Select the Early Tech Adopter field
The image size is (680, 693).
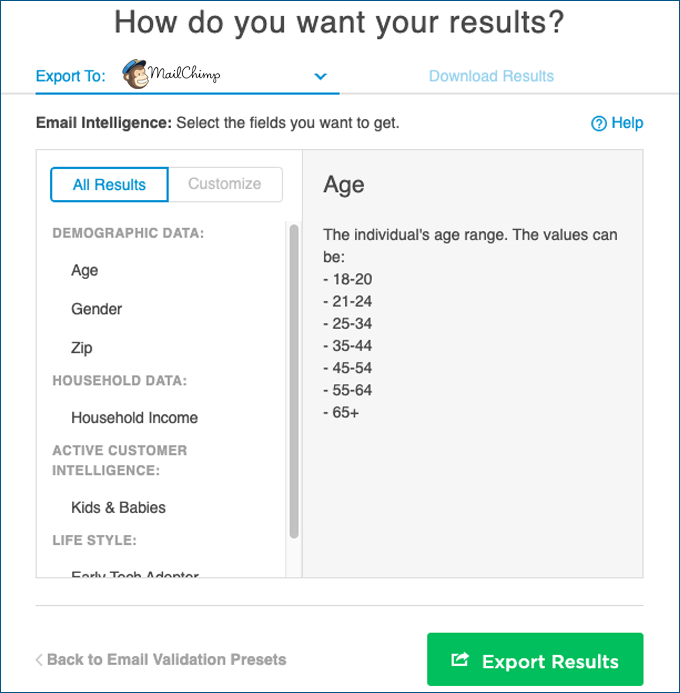pos(134,575)
